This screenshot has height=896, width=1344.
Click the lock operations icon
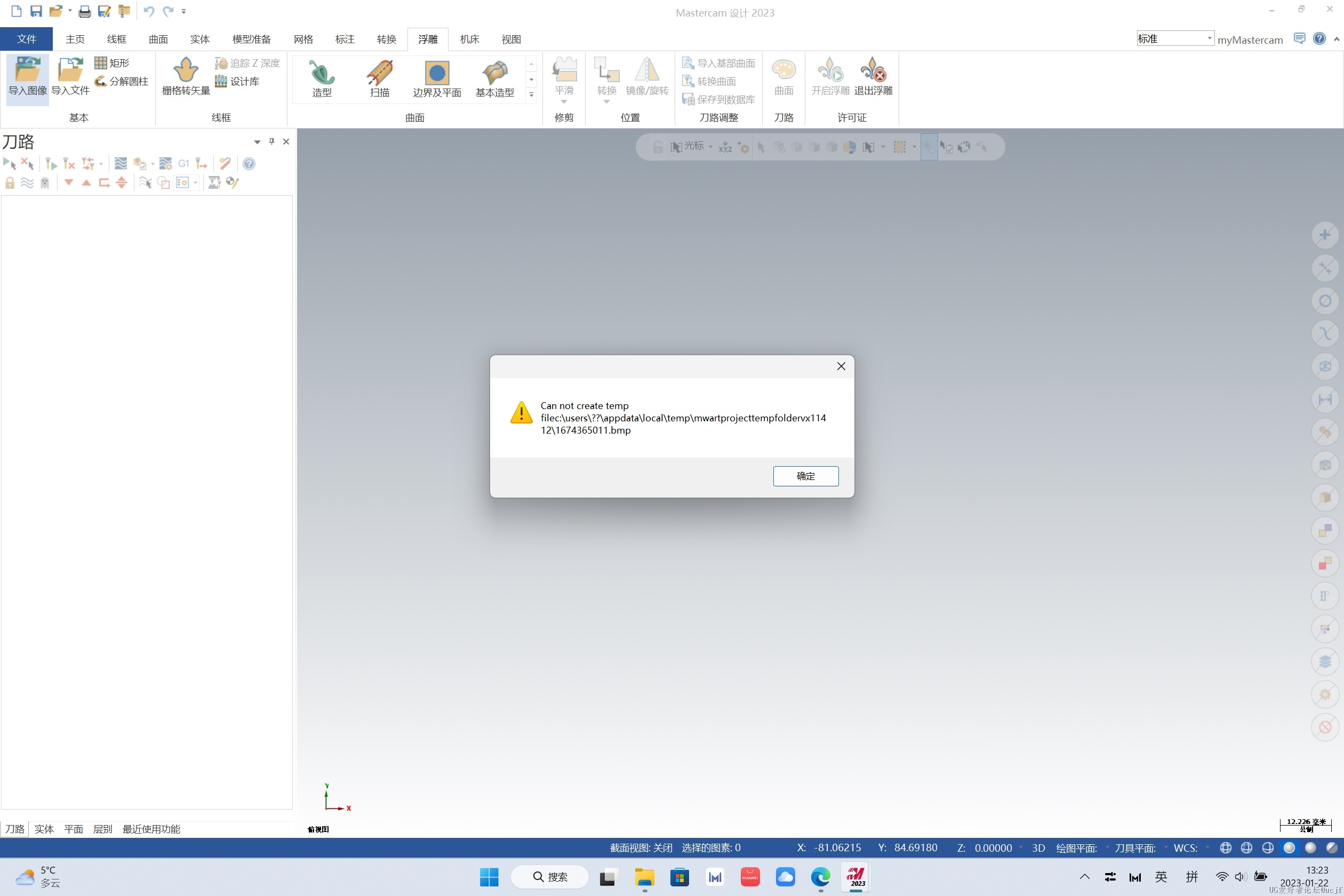tap(10, 182)
